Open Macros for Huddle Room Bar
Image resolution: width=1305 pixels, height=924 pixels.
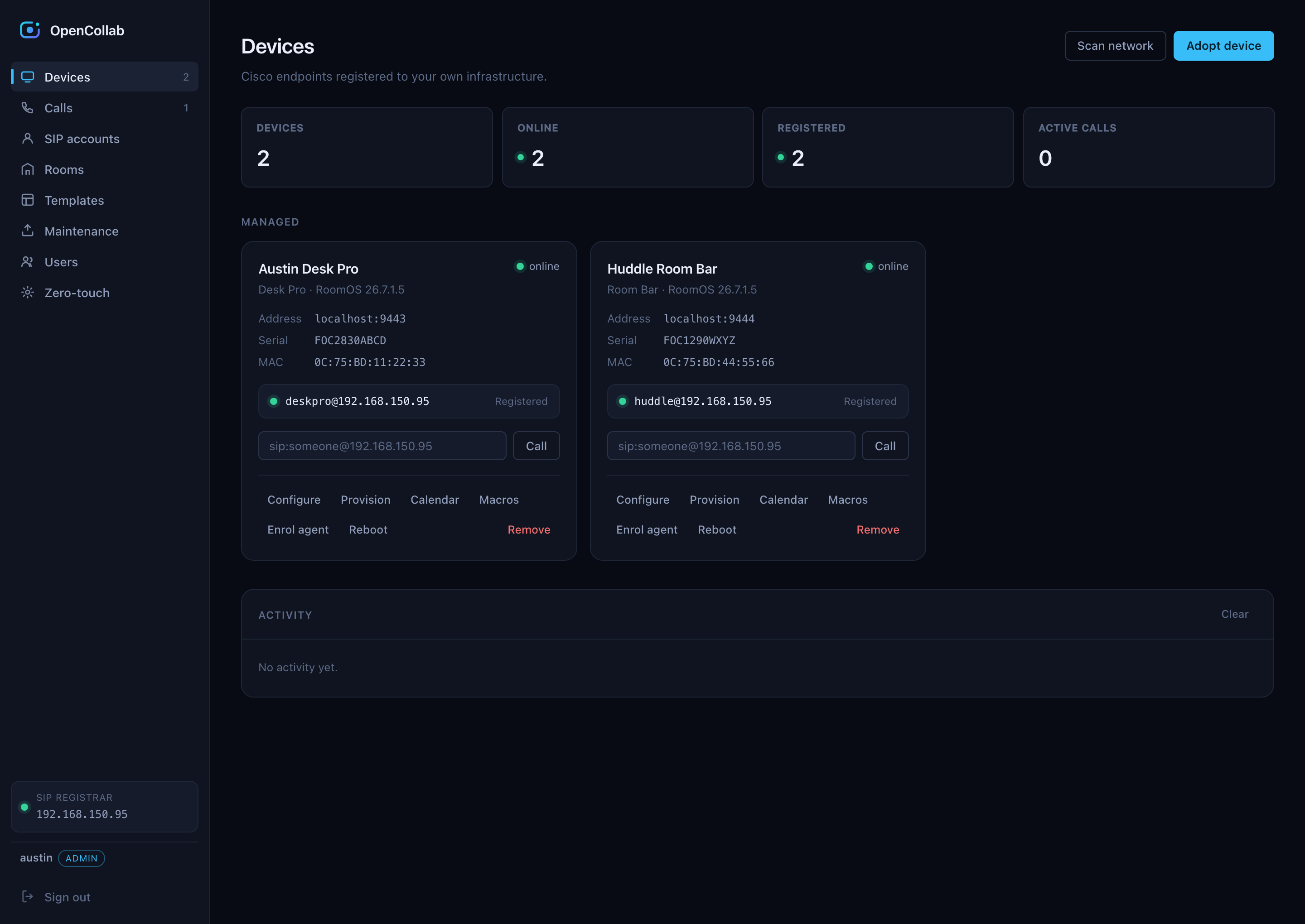[847, 499]
